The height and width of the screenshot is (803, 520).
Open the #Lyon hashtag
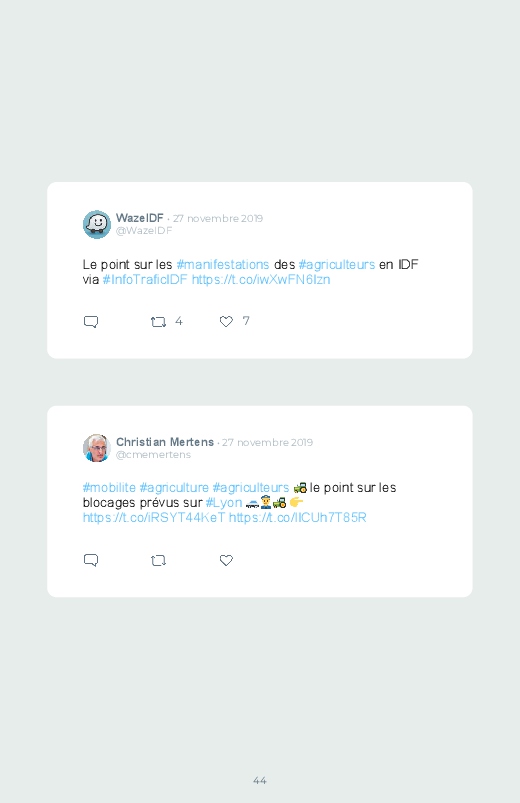tap(224, 503)
